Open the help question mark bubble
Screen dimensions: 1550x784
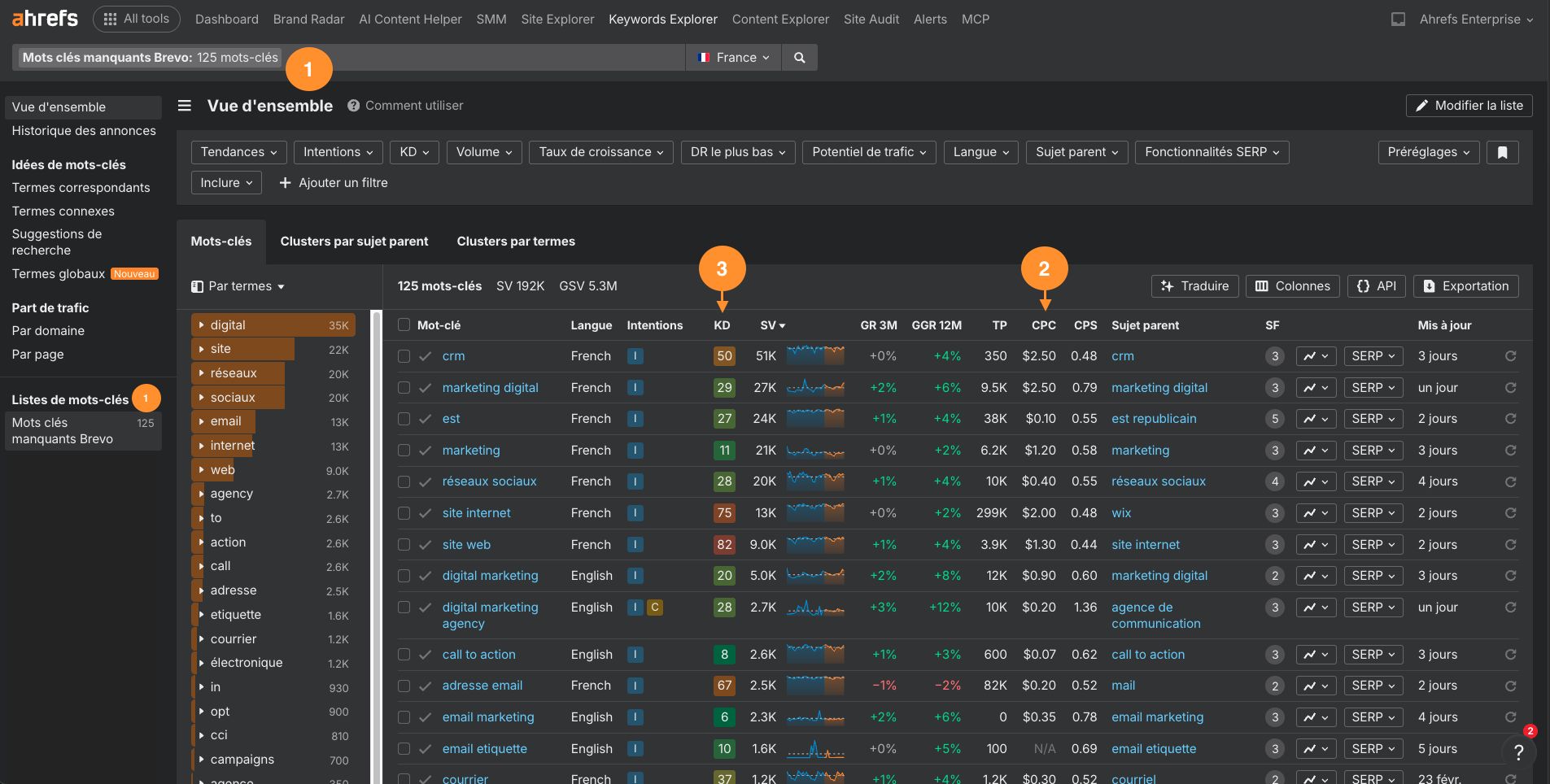click(x=1517, y=752)
